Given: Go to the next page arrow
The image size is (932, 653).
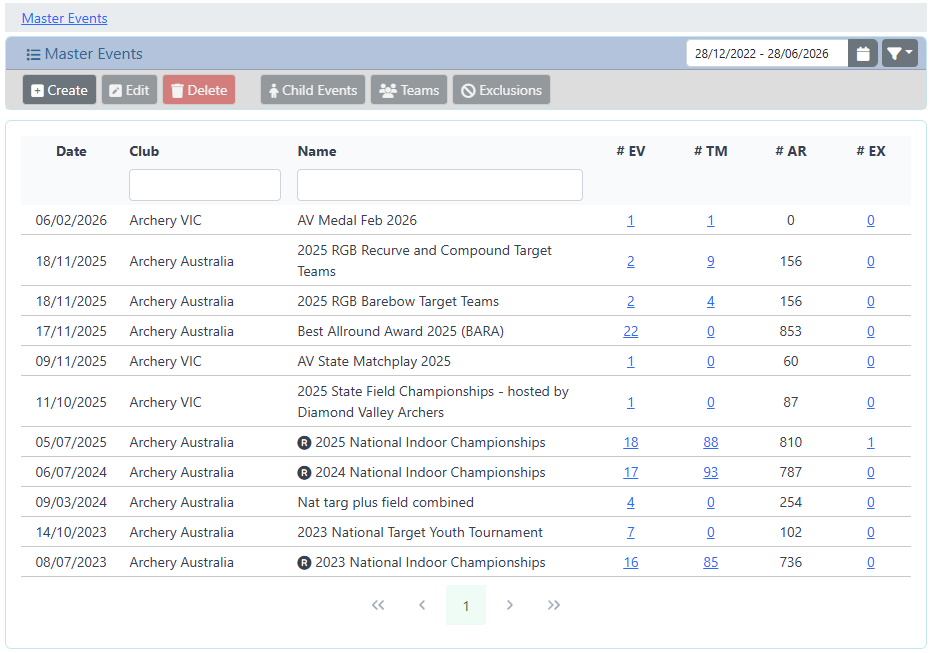Looking at the screenshot, I should point(510,605).
